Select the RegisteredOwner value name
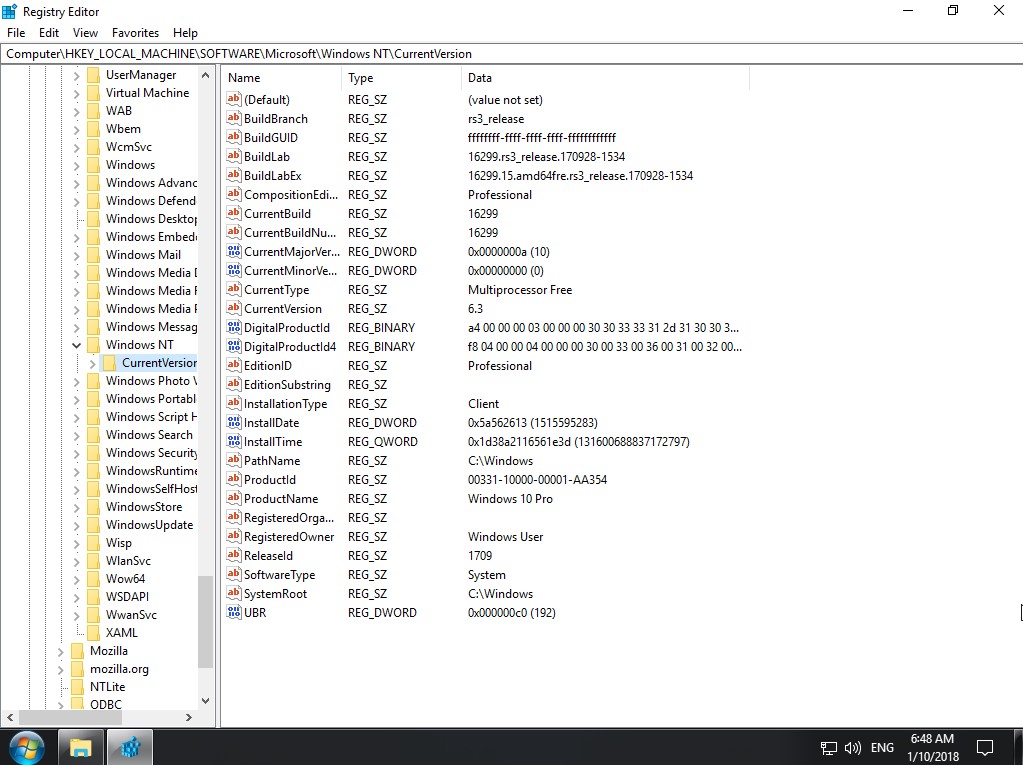 [x=289, y=537]
